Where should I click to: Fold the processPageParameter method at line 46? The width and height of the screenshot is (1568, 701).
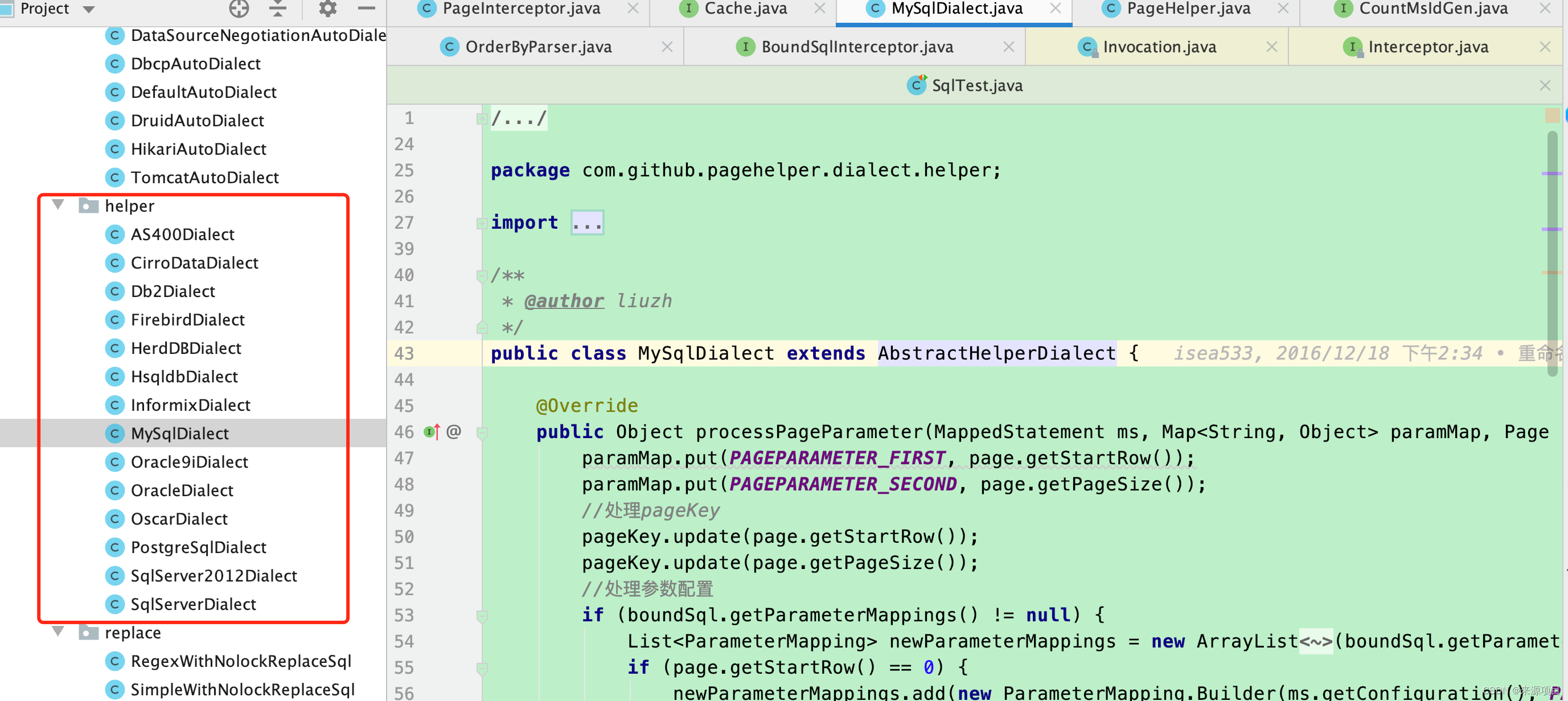click(482, 432)
